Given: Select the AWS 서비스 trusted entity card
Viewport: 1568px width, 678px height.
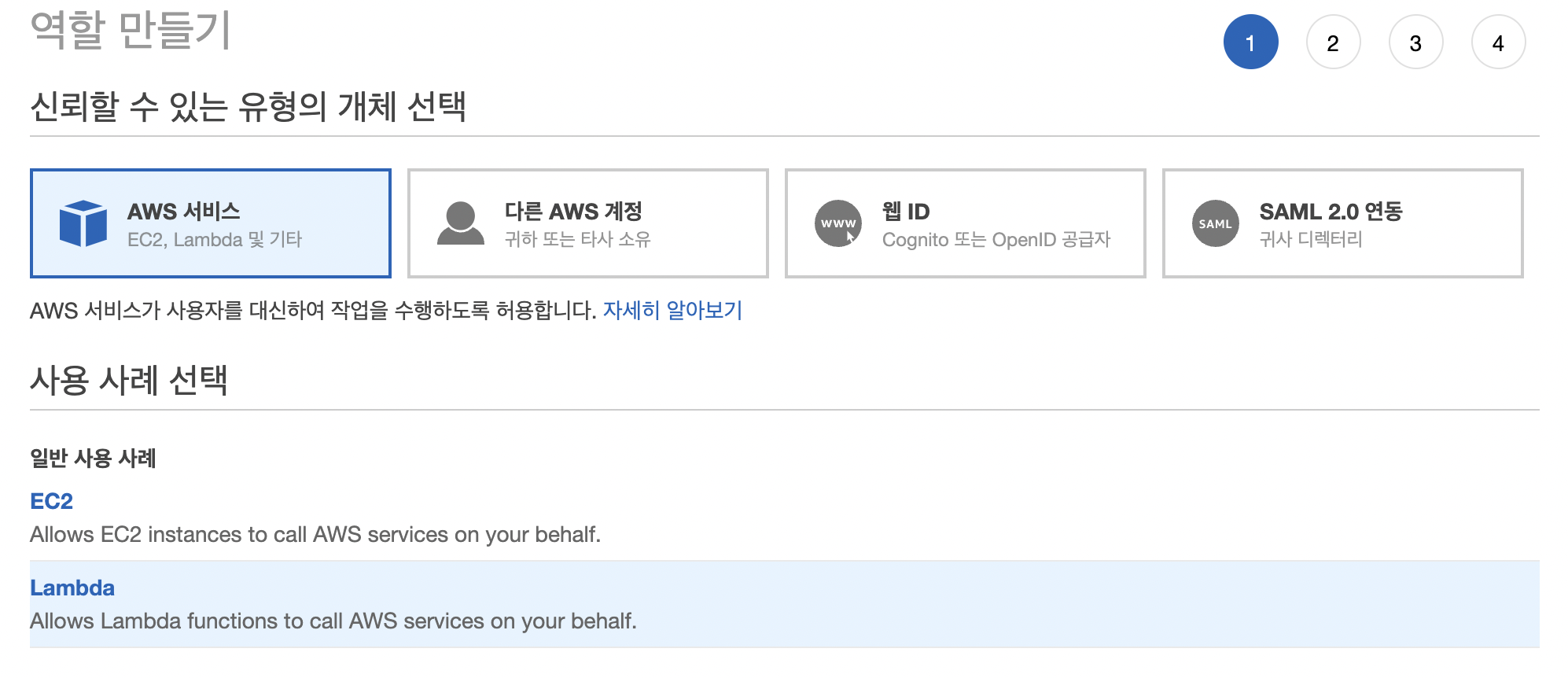Looking at the screenshot, I should (x=211, y=223).
